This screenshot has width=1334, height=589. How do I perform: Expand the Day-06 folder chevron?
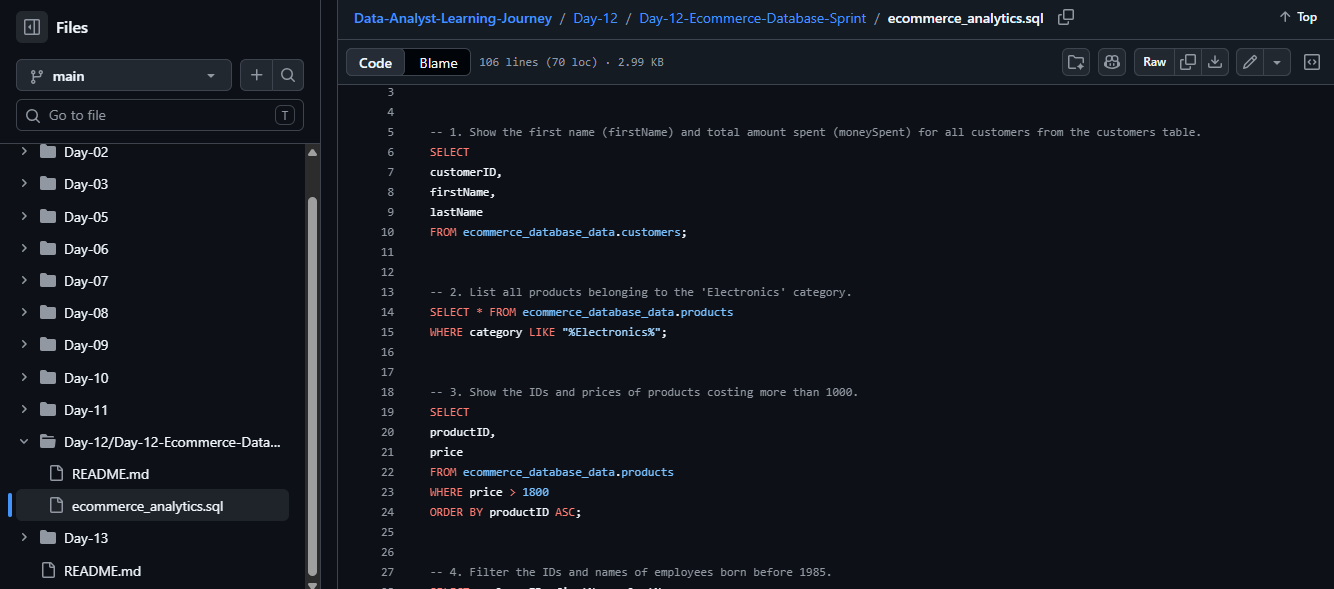pyautogui.click(x=24, y=249)
